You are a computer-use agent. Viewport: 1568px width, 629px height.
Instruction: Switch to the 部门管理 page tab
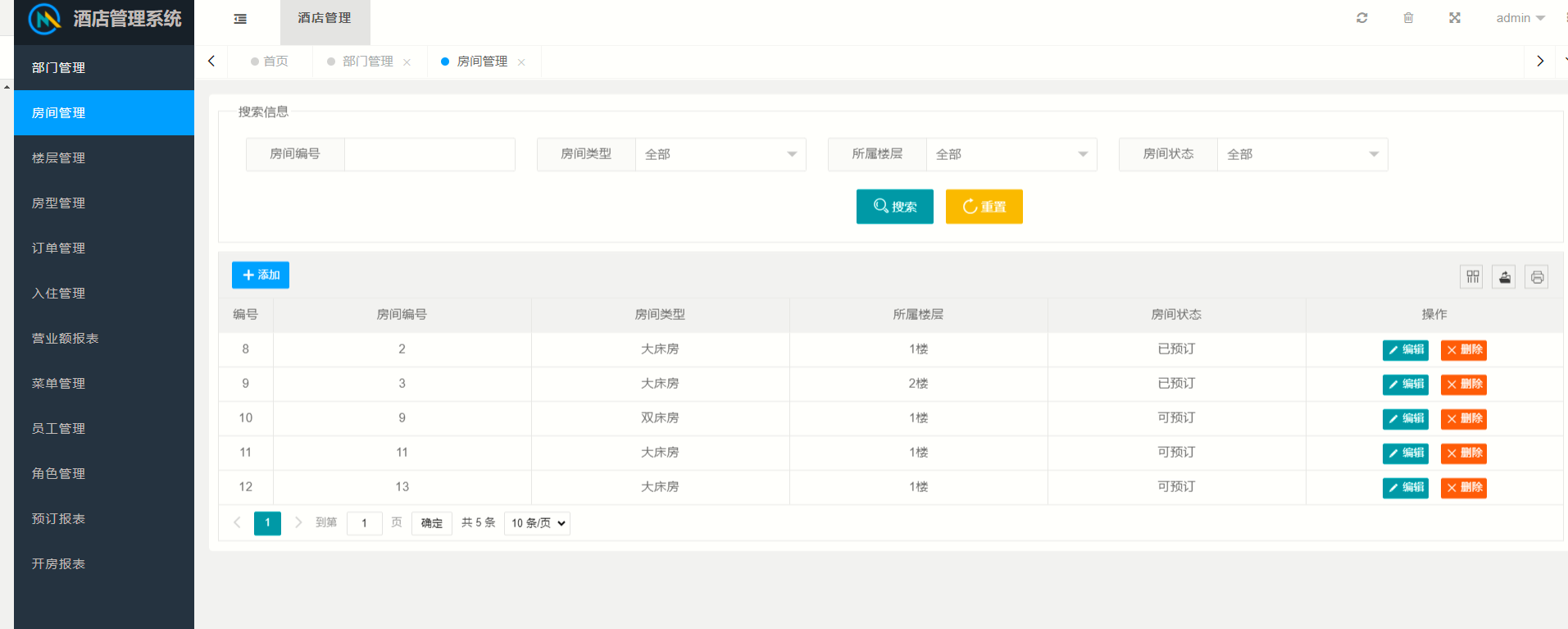[368, 62]
